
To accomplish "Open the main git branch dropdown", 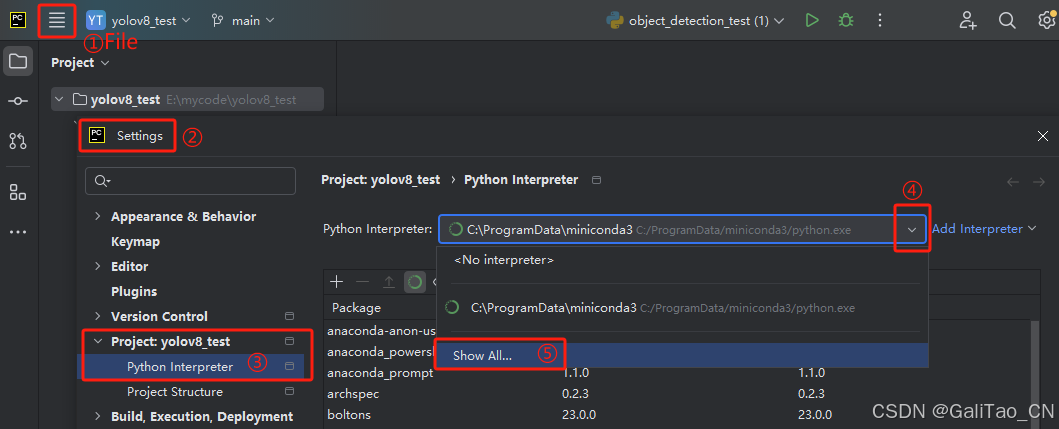I will pos(243,21).
